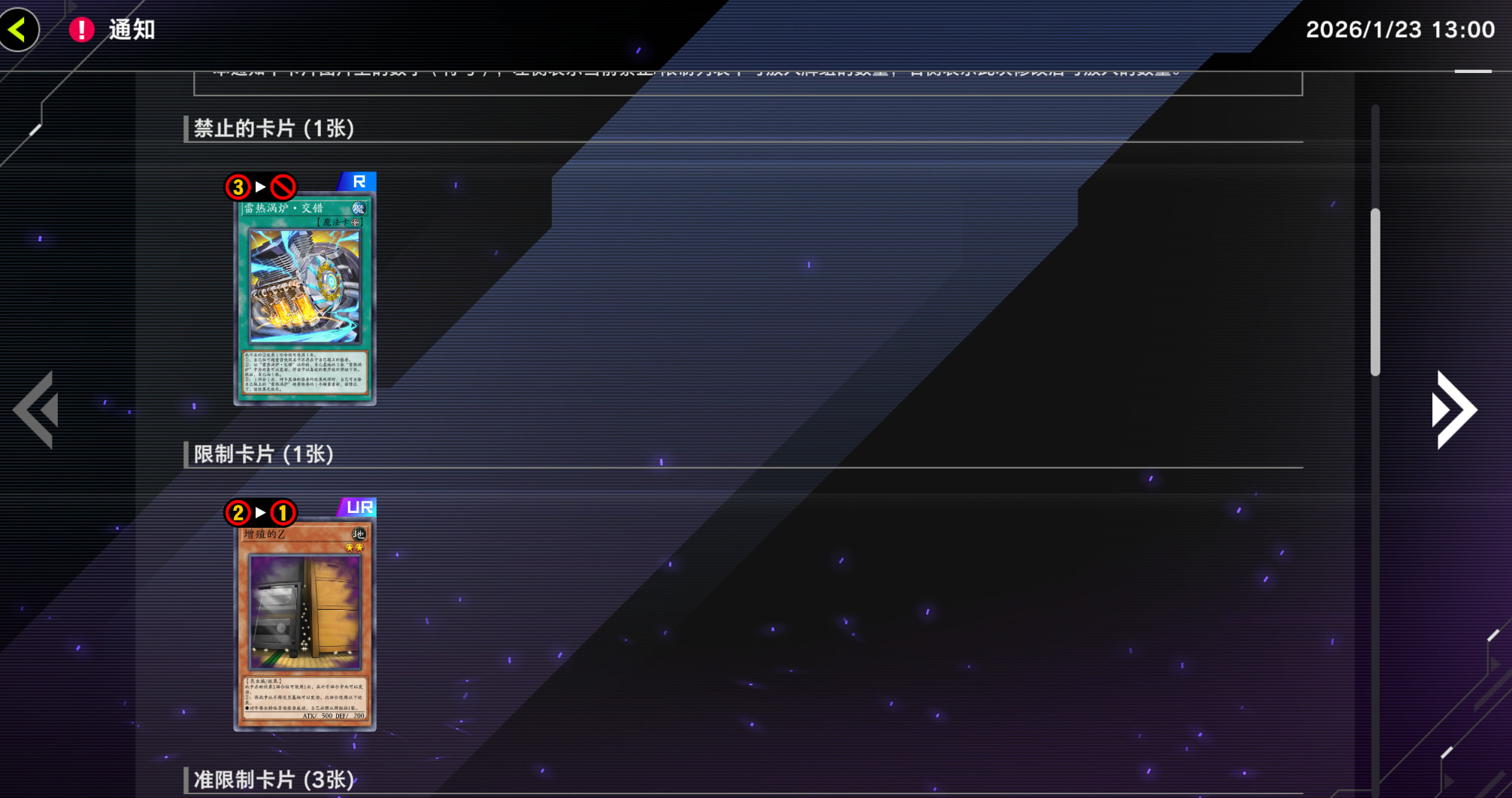Click the effect text box of 增殖的Z
The height and width of the screenshot is (798, 1512).
[305, 698]
